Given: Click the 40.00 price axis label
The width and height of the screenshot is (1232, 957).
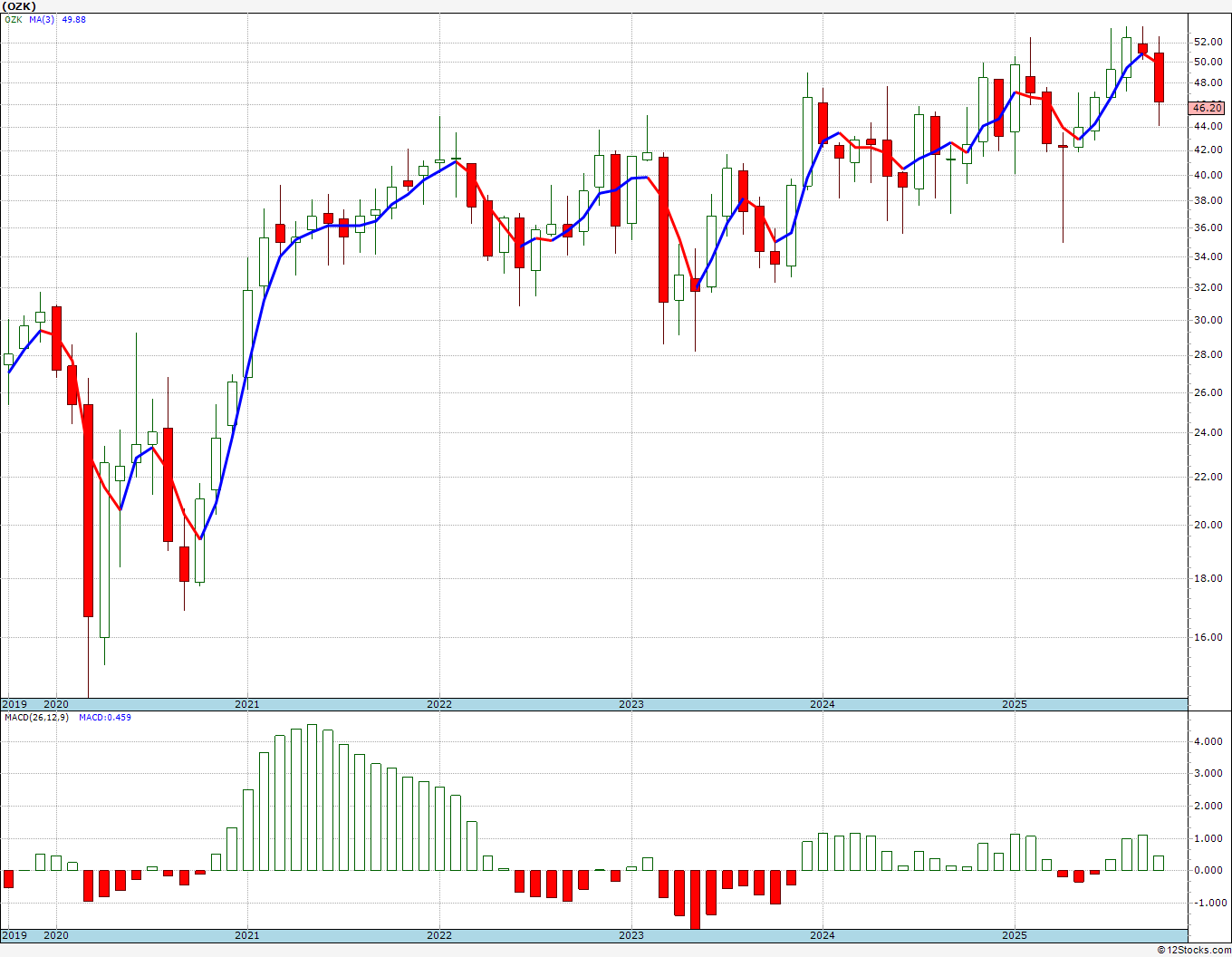Looking at the screenshot, I should 1207,175.
